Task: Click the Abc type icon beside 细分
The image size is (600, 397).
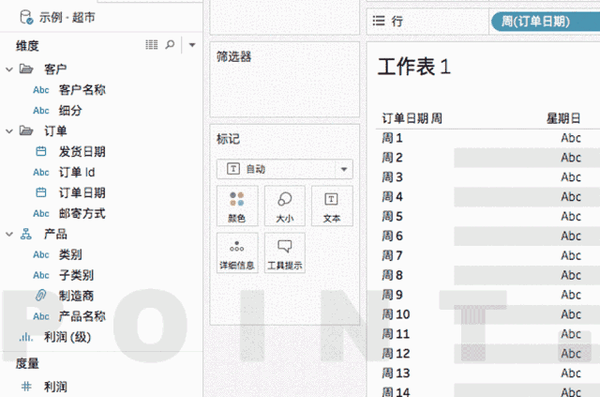Action: 41,111
